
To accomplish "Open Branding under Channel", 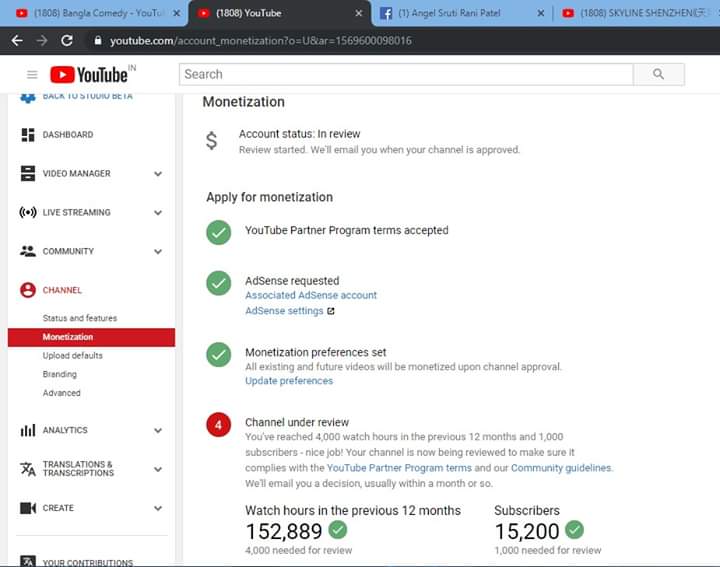I will (x=60, y=374).
